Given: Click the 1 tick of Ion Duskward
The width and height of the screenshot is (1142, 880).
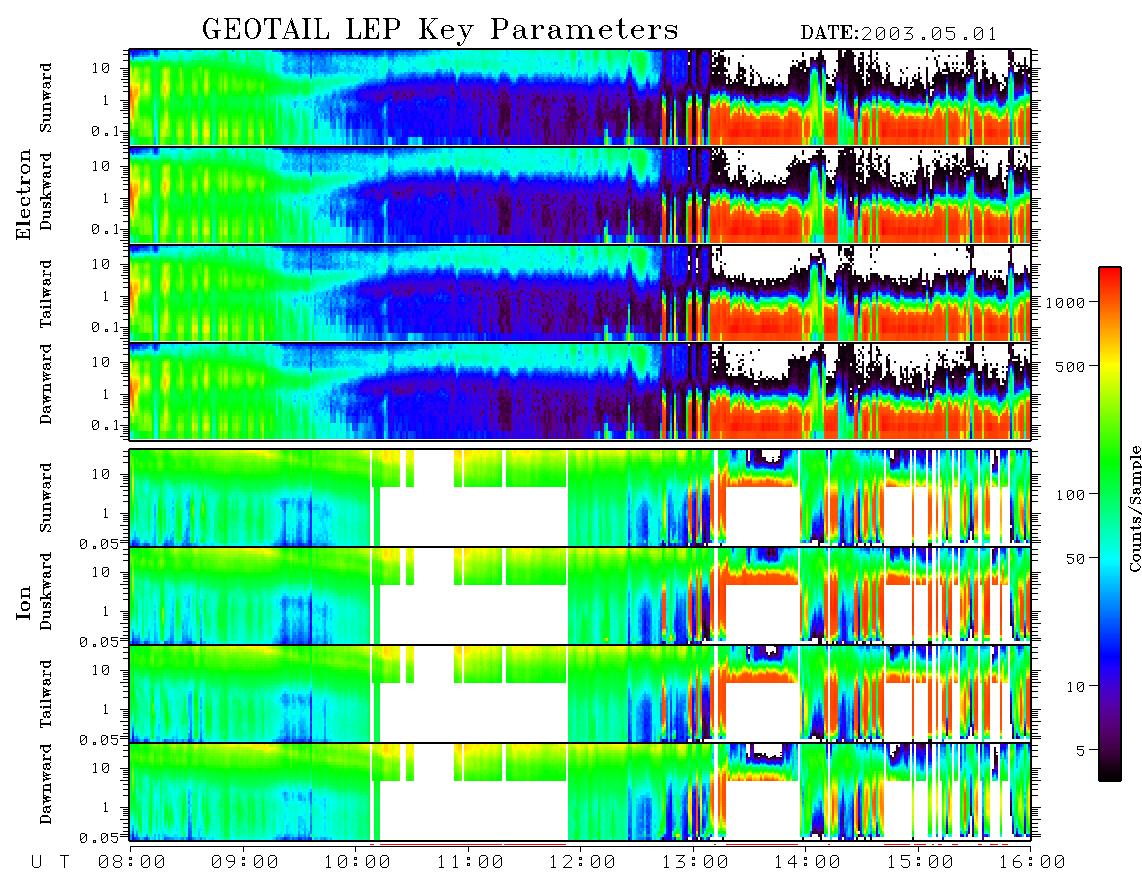Looking at the screenshot, I should coord(106,611).
